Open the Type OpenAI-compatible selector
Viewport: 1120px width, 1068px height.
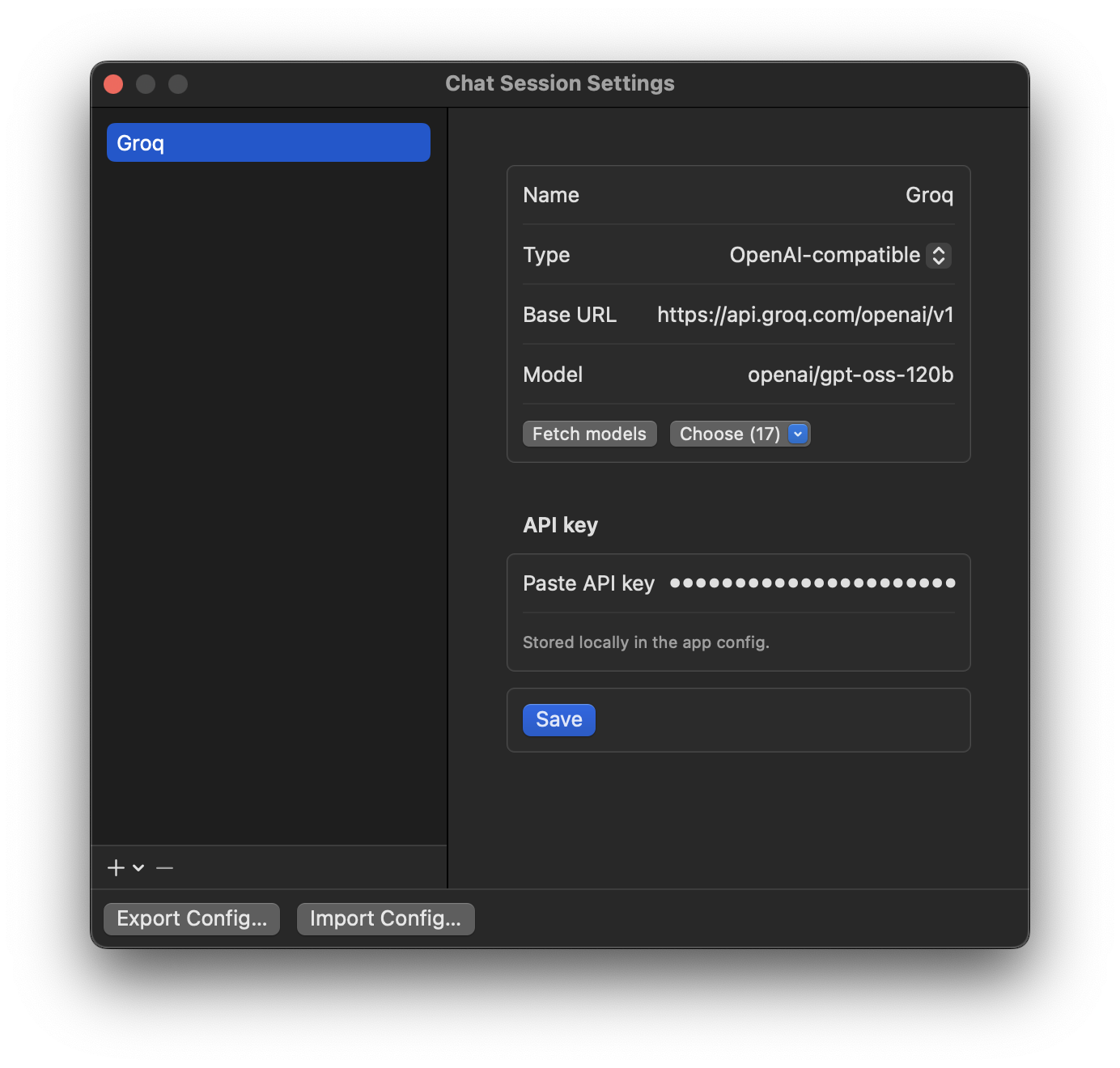(x=840, y=255)
